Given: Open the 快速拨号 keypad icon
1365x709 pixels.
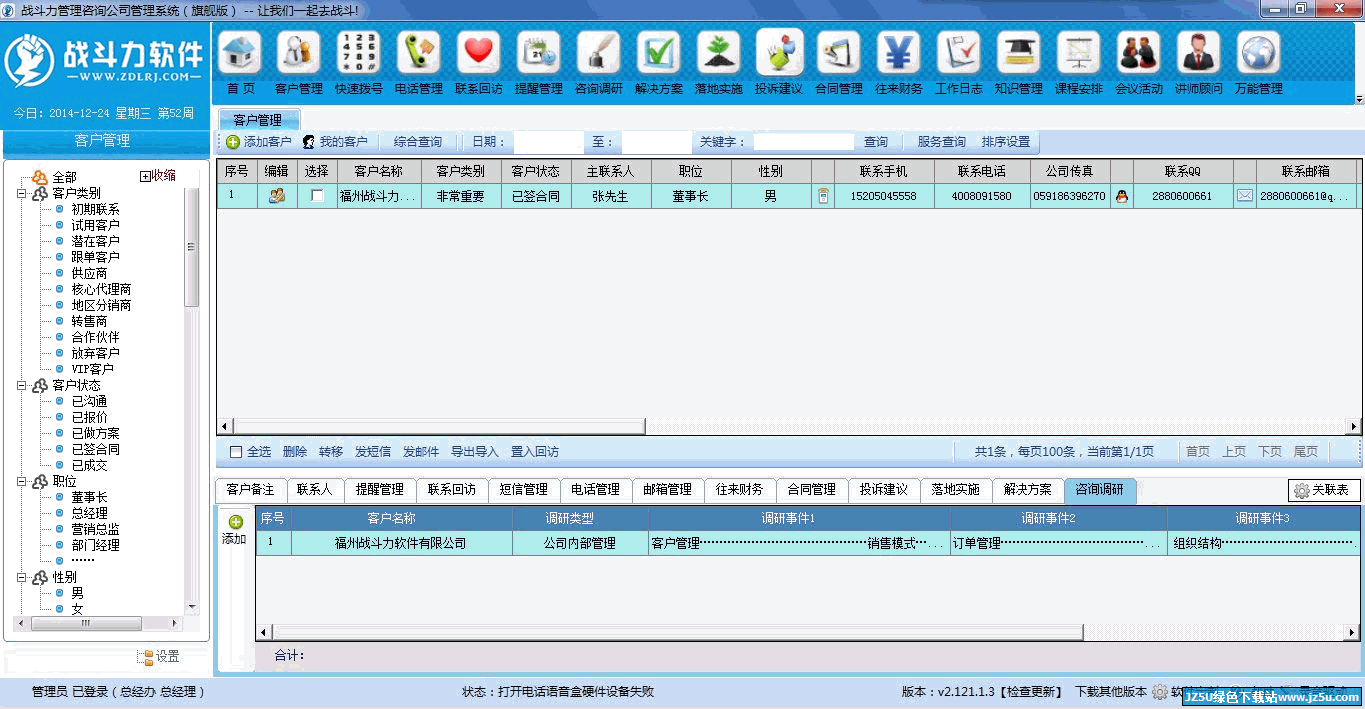Looking at the screenshot, I should coord(358,54).
